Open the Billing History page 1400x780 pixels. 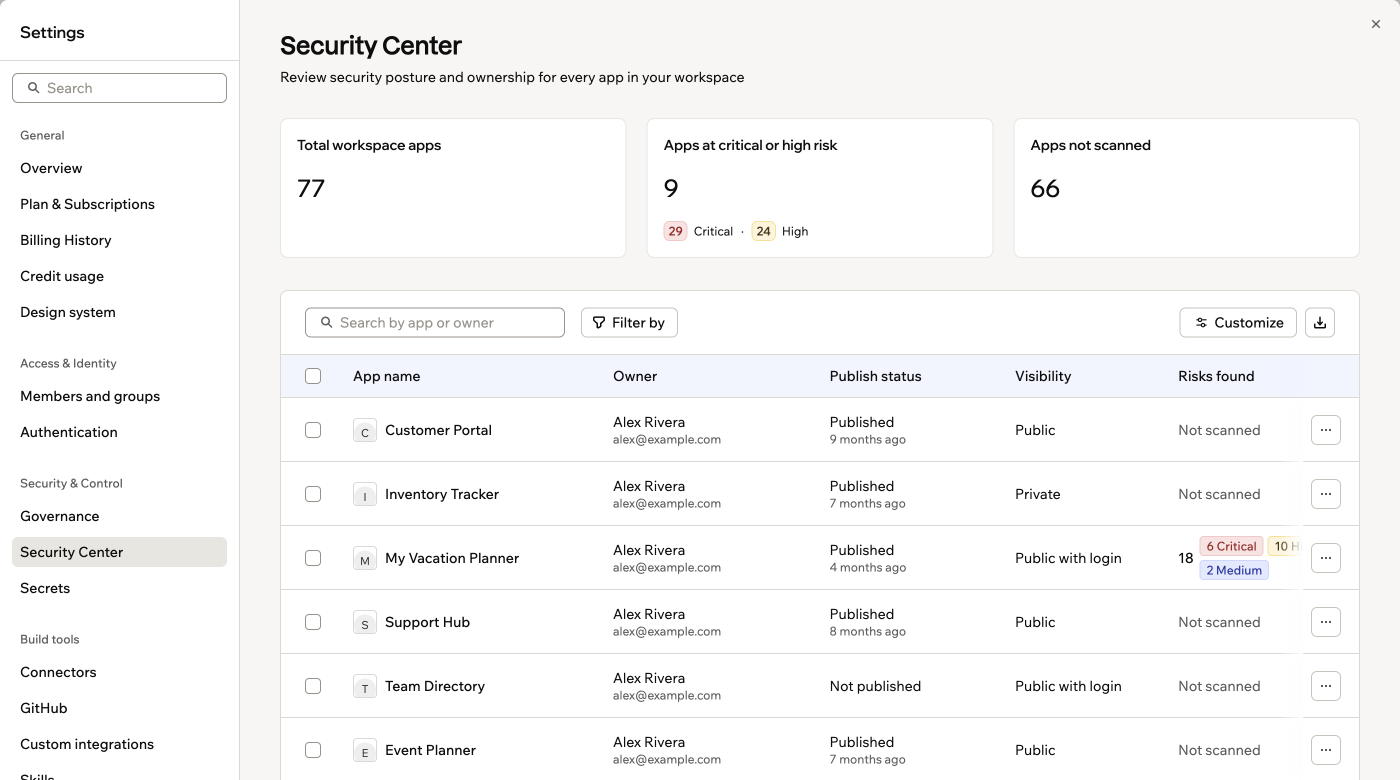(x=119, y=240)
